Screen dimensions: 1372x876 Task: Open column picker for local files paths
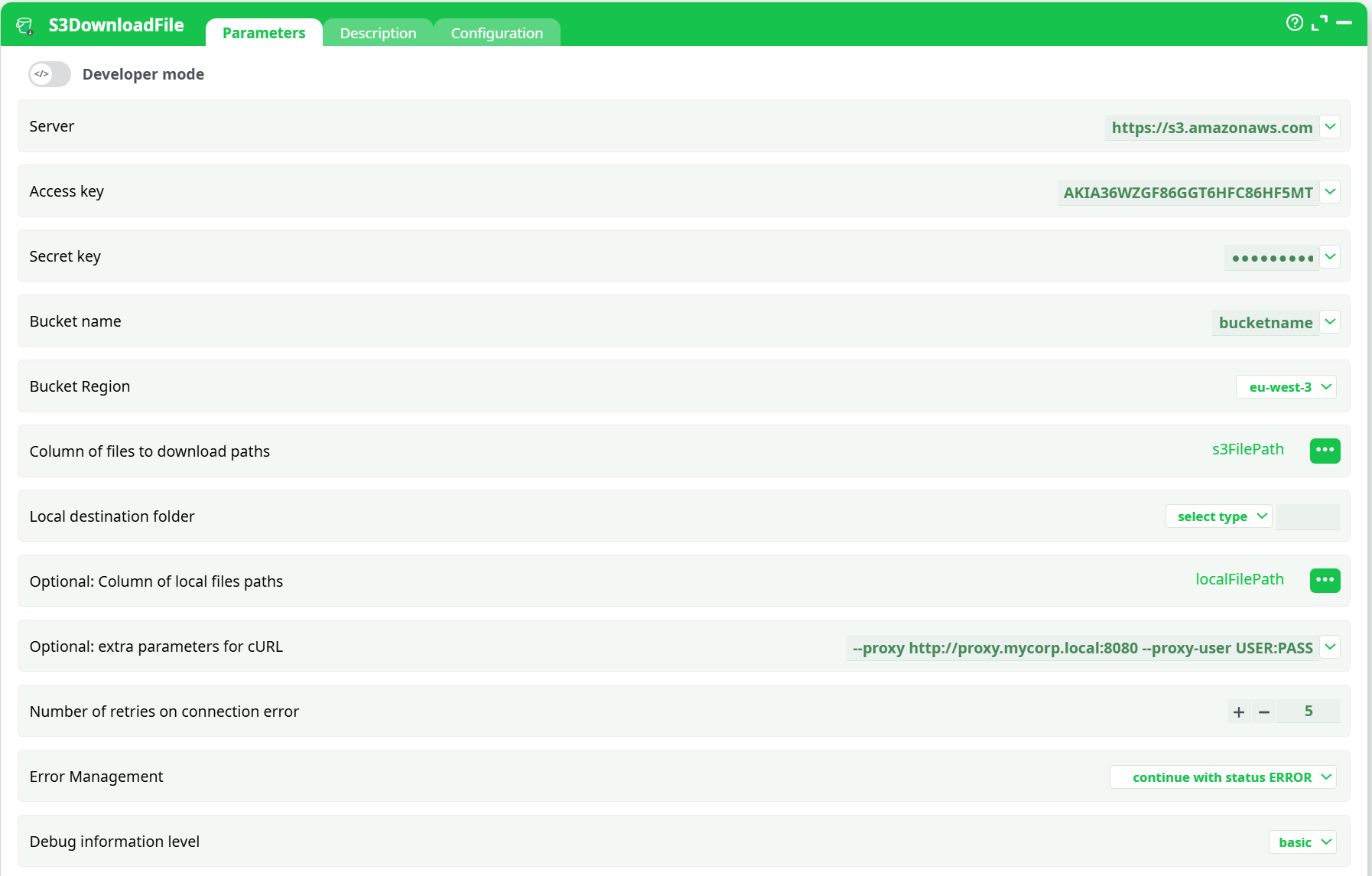click(1325, 581)
